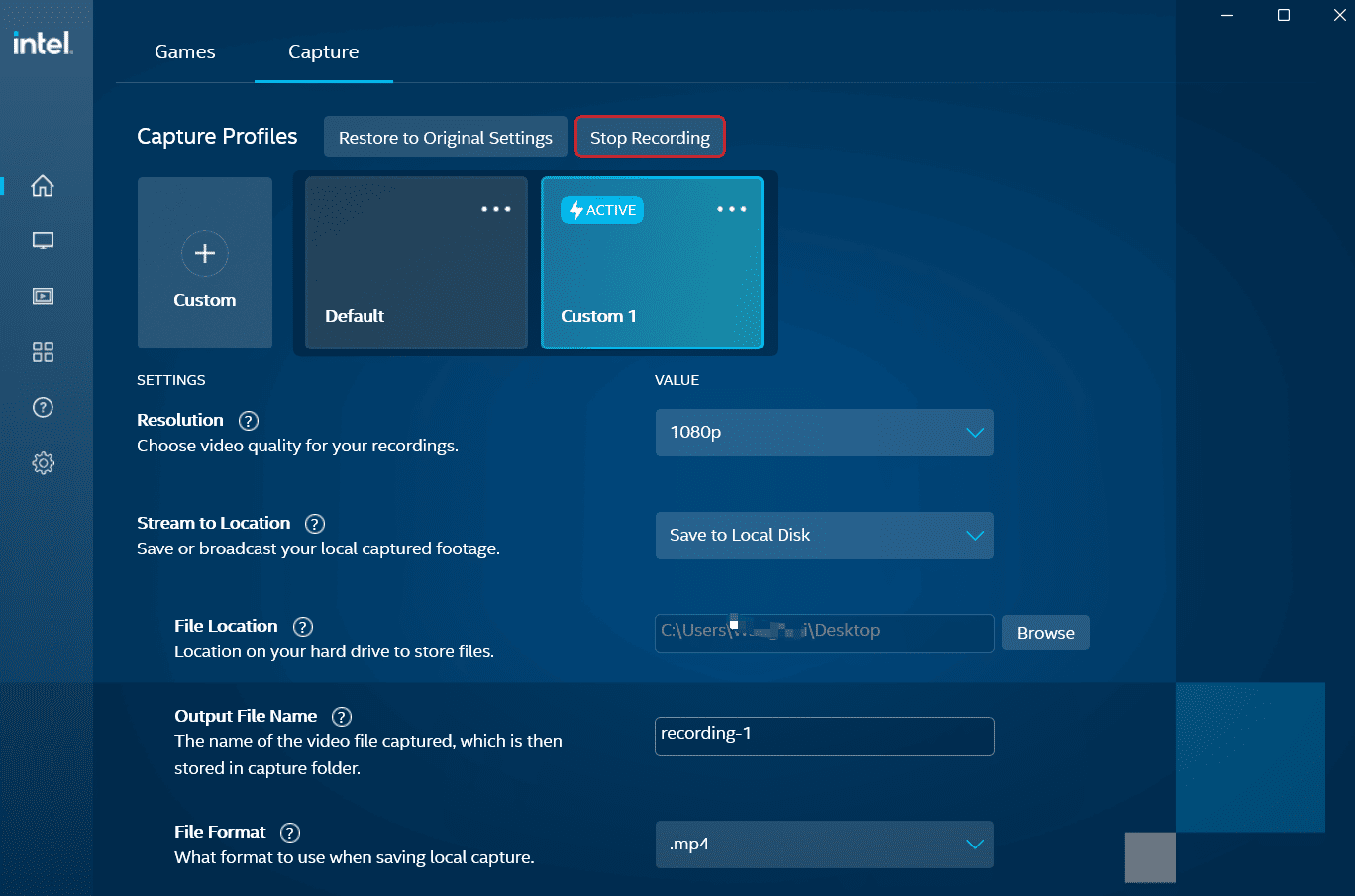Click the recording-1 output name field
The image size is (1355, 896).
824,737
